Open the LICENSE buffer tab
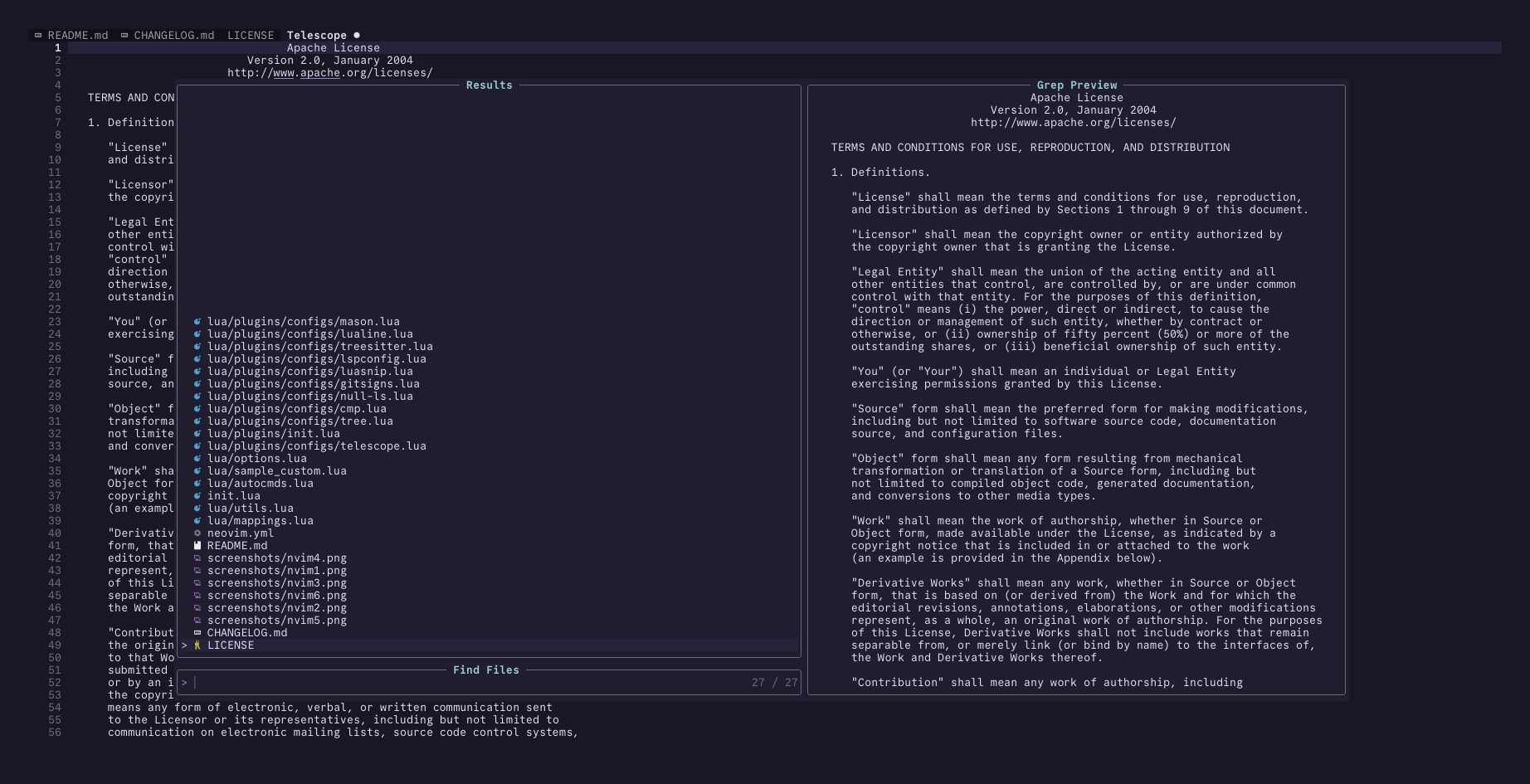The width and height of the screenshot is (1530, 784). click(x=250, y=36)
